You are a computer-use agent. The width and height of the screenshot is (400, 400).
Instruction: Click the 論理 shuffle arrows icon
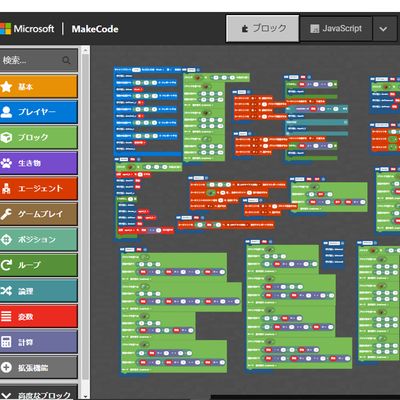(6, 291)
